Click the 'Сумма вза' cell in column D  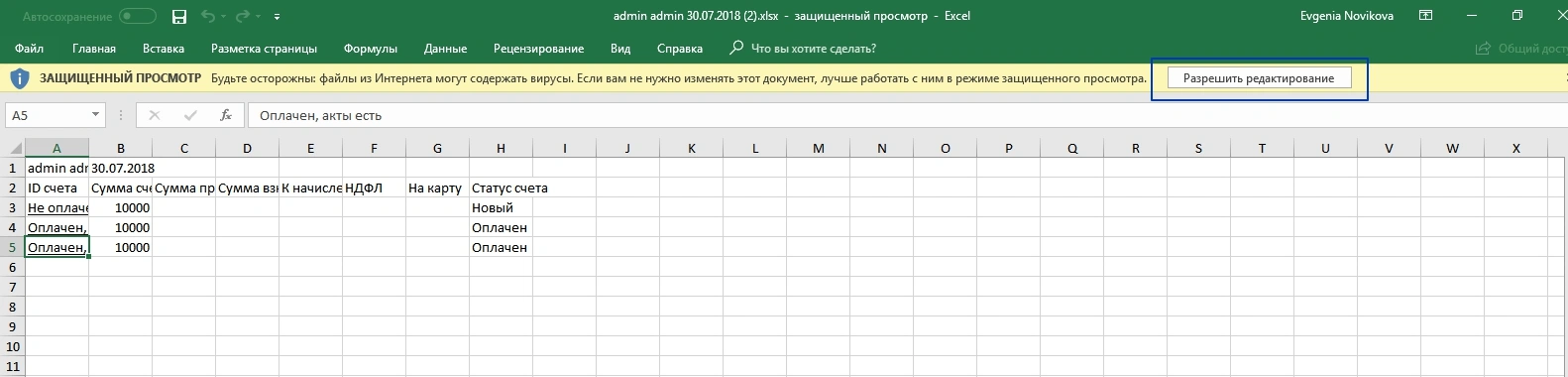coord(247,188)
